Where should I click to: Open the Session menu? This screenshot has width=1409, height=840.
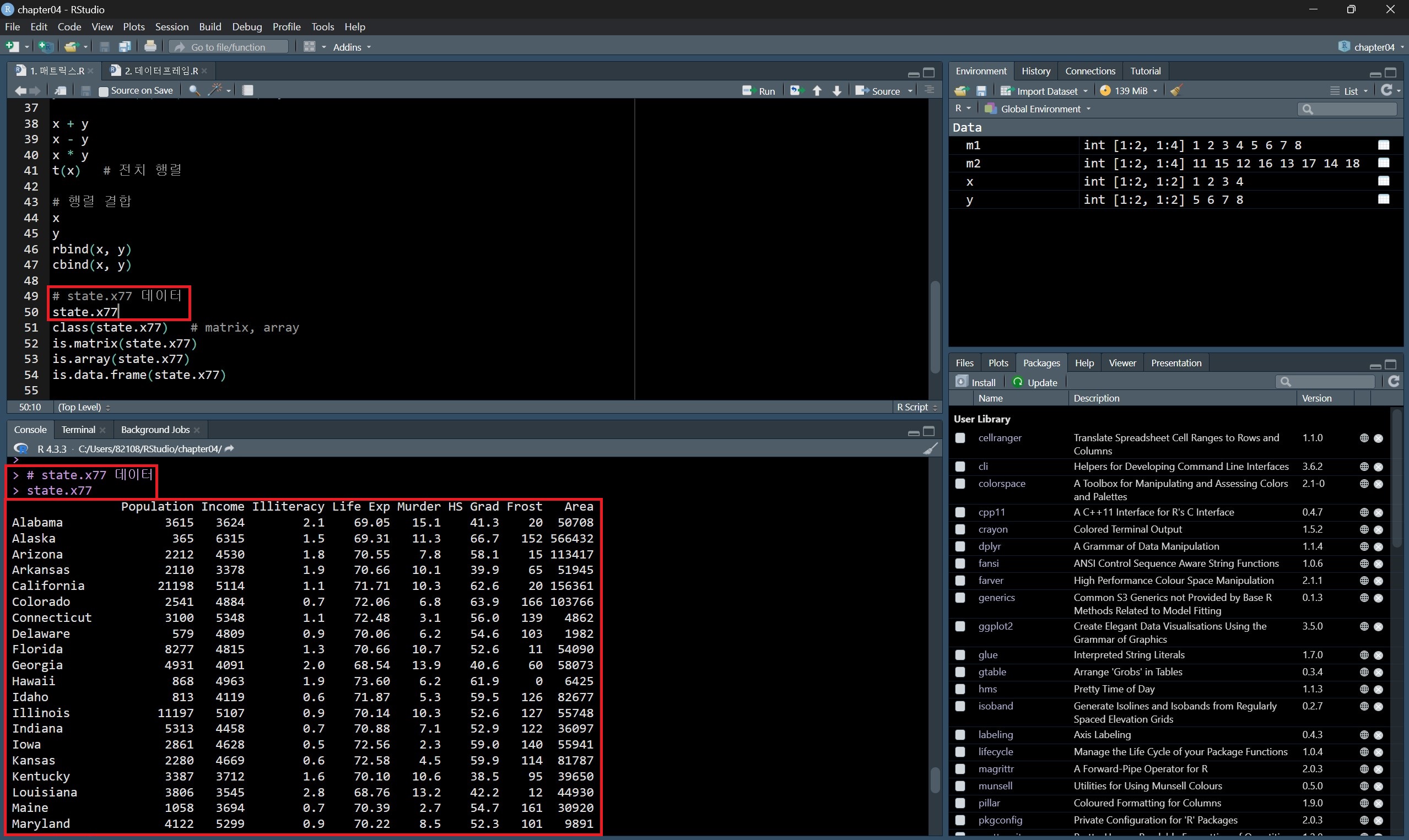tap(171, 26)
